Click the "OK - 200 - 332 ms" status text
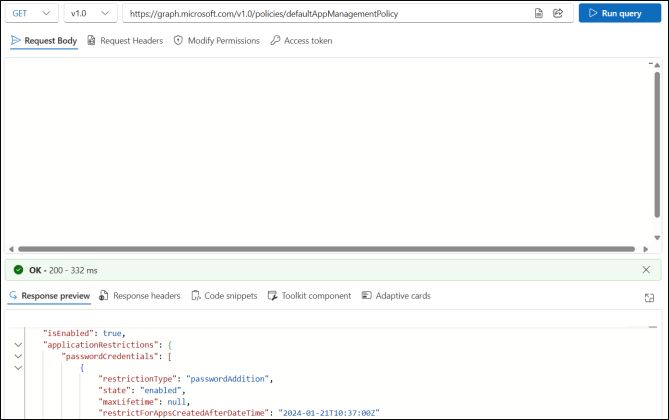The width and height of the screenshot is (669, 420). (x=63, y=270)
